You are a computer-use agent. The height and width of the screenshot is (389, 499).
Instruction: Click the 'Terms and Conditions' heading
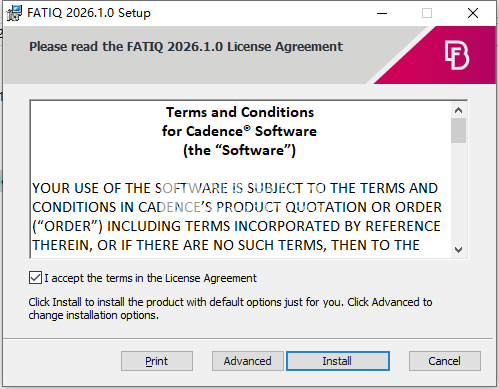[x=240, y=112]
